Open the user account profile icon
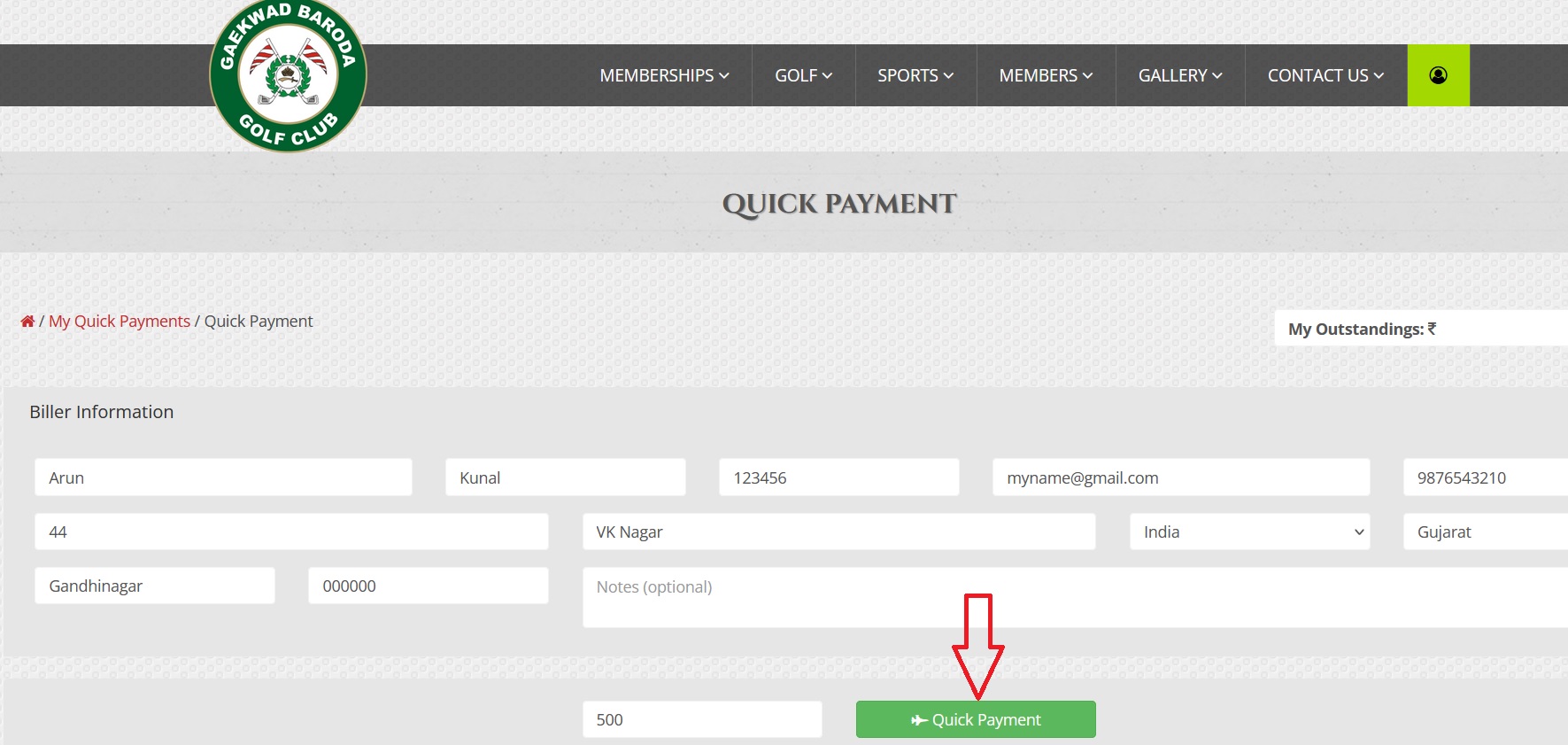 1438,75
